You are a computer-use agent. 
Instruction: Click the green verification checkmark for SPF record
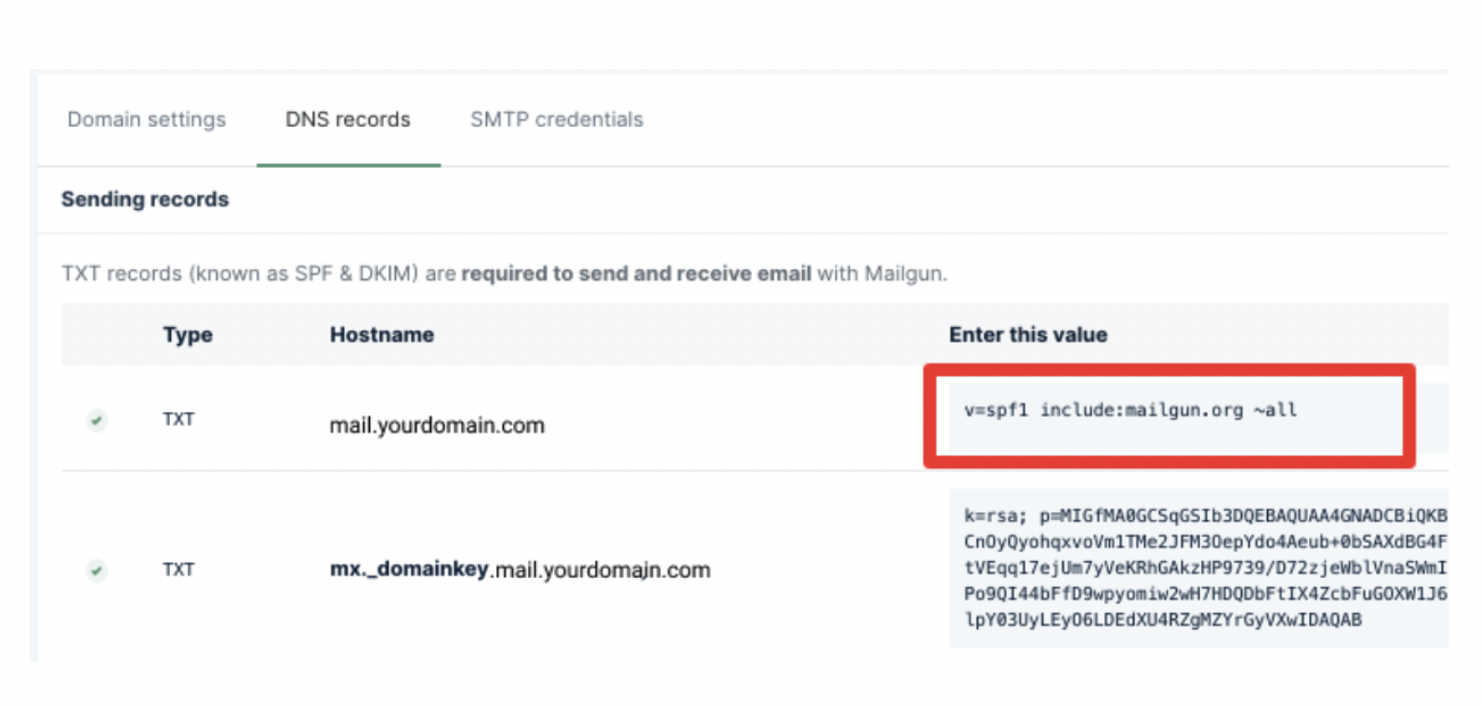click(x=96, y=419)
